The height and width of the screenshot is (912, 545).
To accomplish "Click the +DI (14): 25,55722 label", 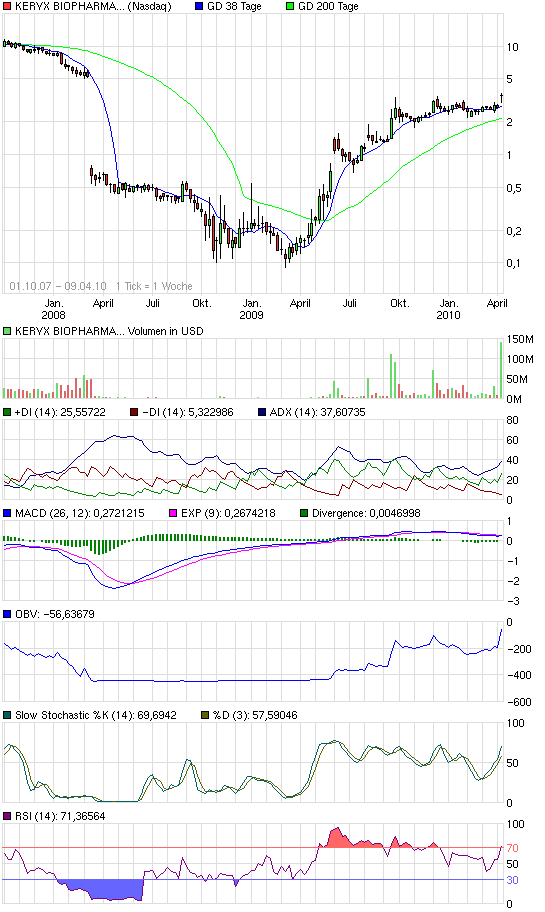I will click(x=60, y=412).
